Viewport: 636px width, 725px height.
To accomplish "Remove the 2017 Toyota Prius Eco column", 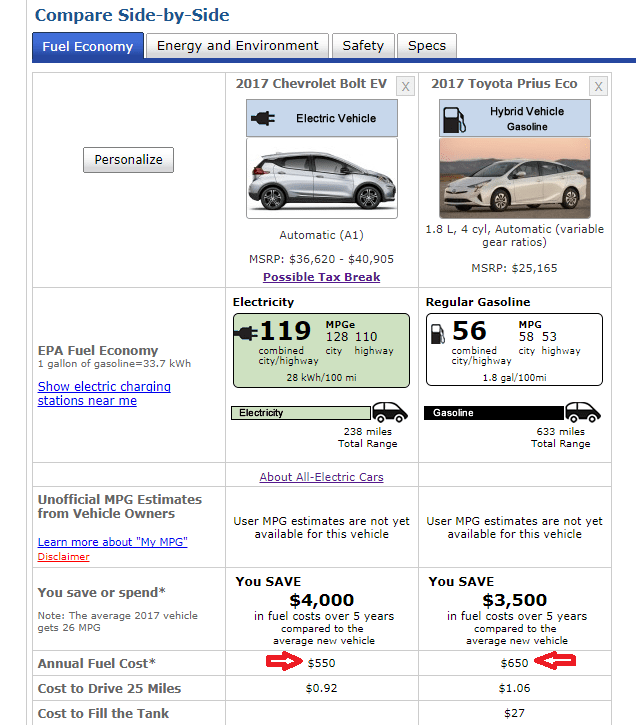I will coord(598,86).
